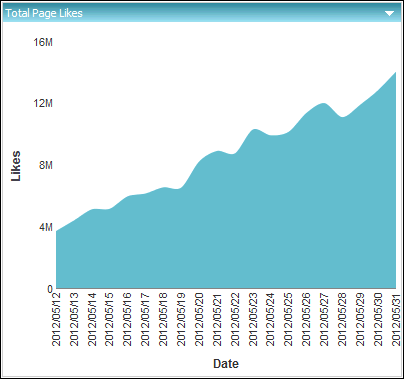Click the 8M y-axis label
This screenshot has width=404, height=379.
tap(46, 165)
